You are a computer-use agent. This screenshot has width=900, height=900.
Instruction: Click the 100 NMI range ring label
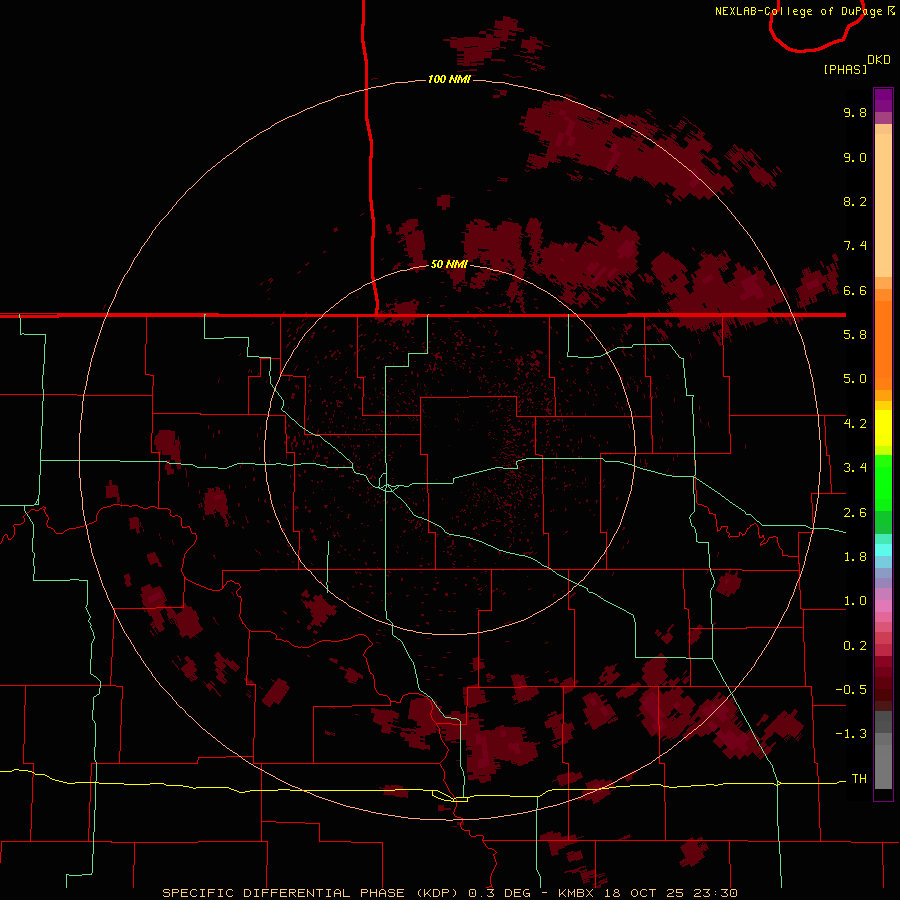[449, 79]
